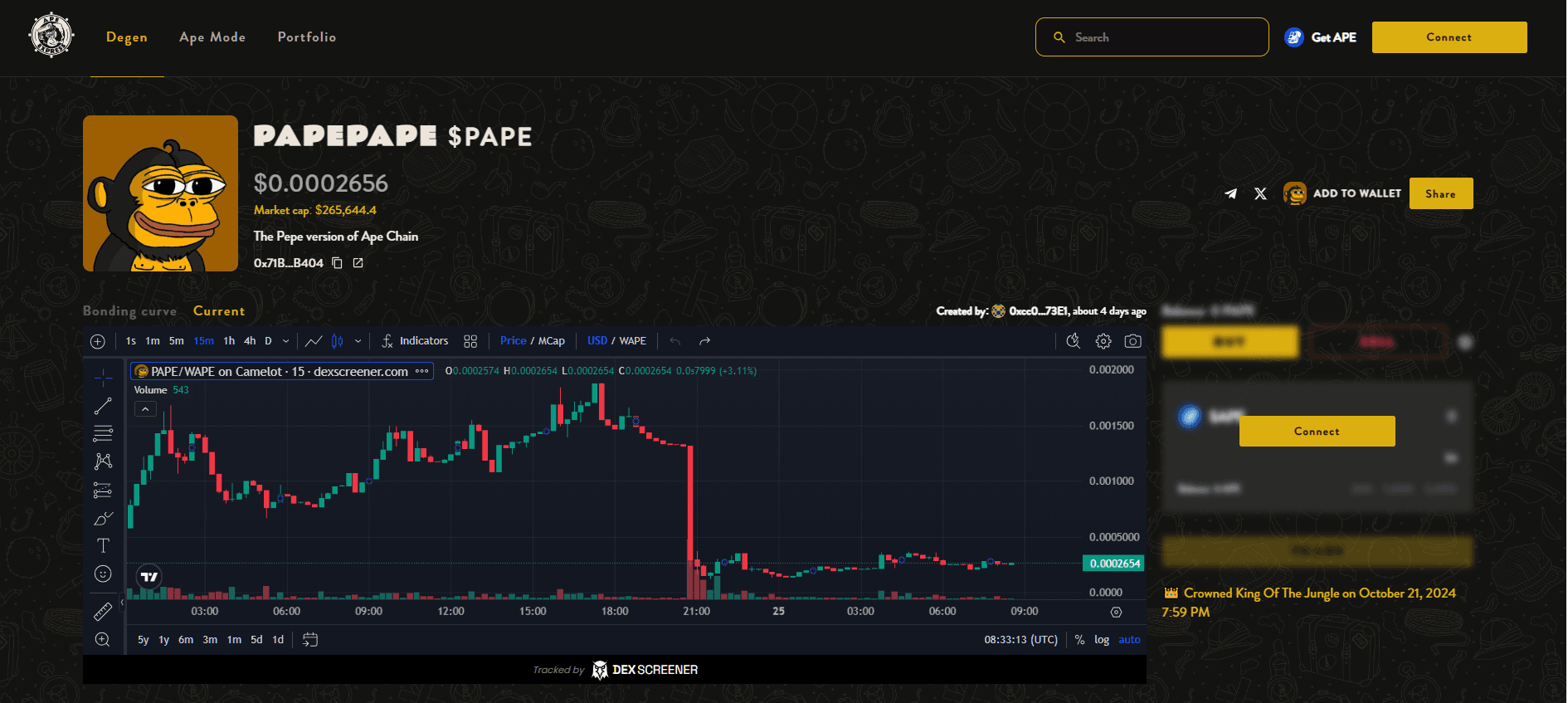Click the header Connect button
Screen dimensions: 1568x703
1449,37
